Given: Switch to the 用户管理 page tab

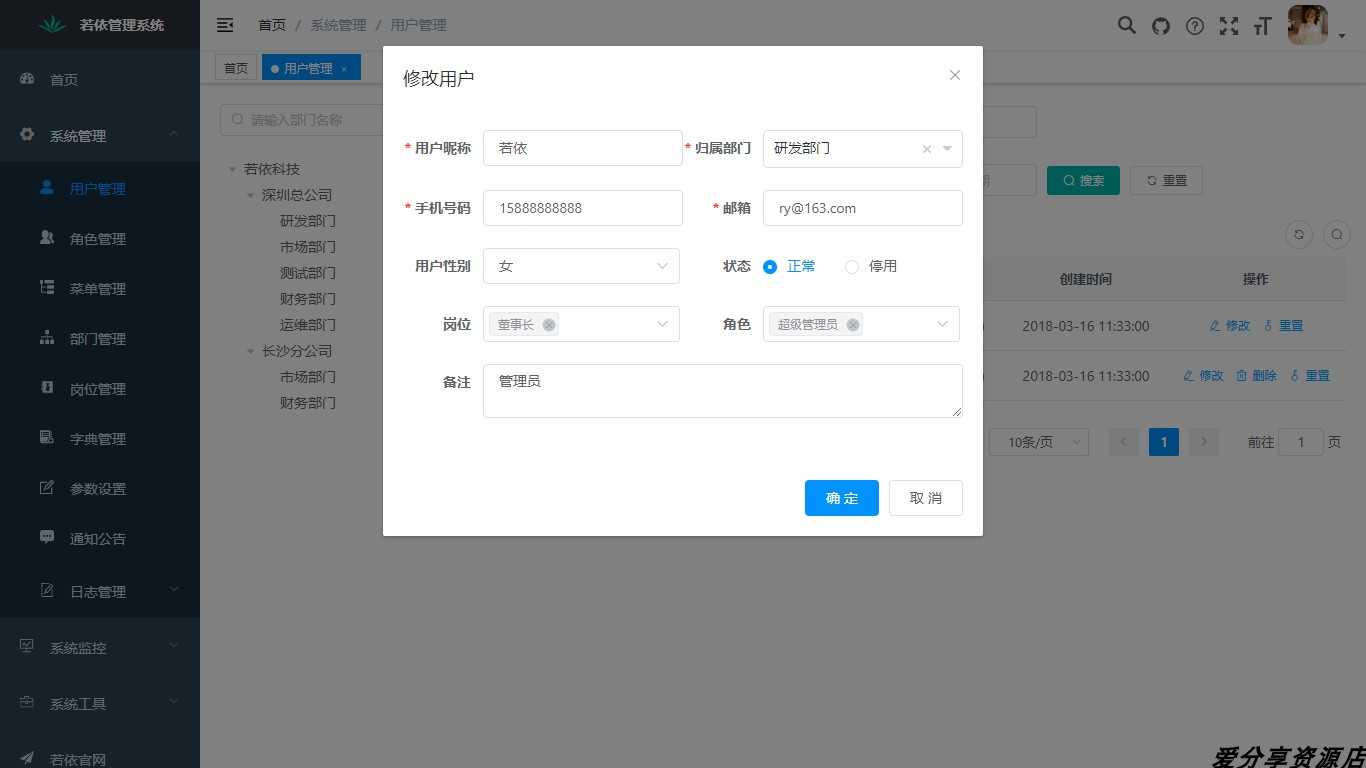Looking at the screenshot, I should point(307,68).
